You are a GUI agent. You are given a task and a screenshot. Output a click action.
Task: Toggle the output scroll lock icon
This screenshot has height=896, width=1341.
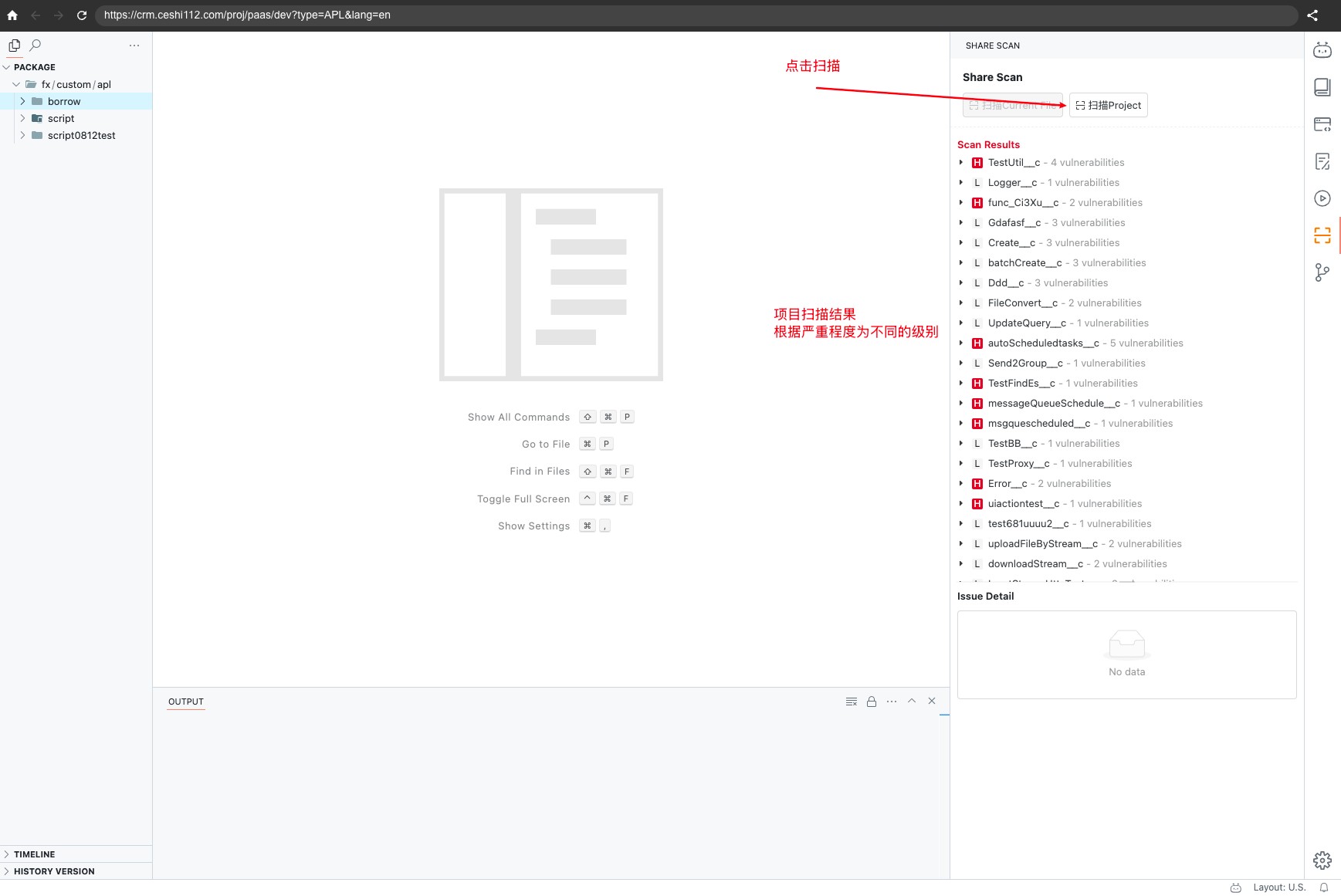coord(871,702)
